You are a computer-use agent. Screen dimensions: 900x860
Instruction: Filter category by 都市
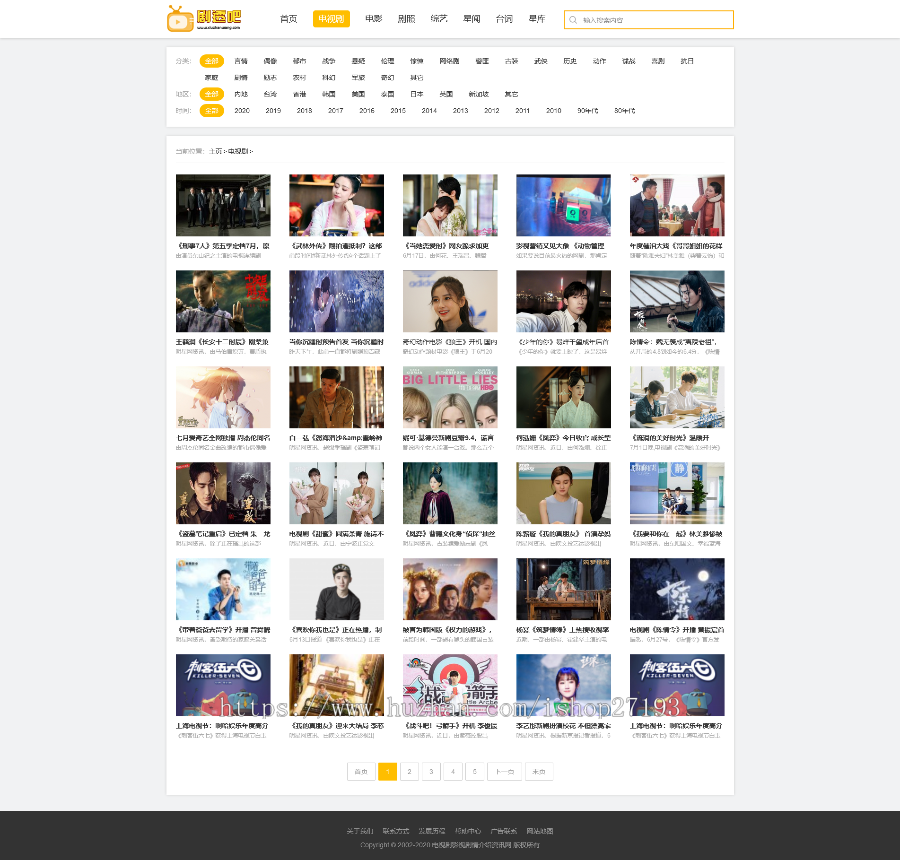pyautogui.click(x=300, y=61)
